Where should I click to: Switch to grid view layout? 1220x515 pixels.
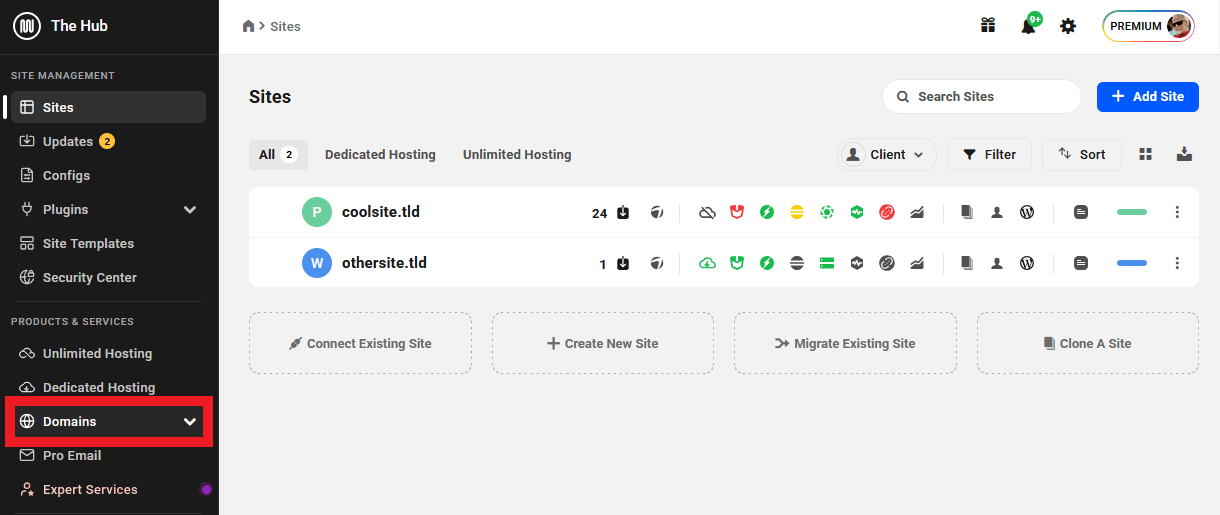pyautogui.click(x=1146, y=154)
